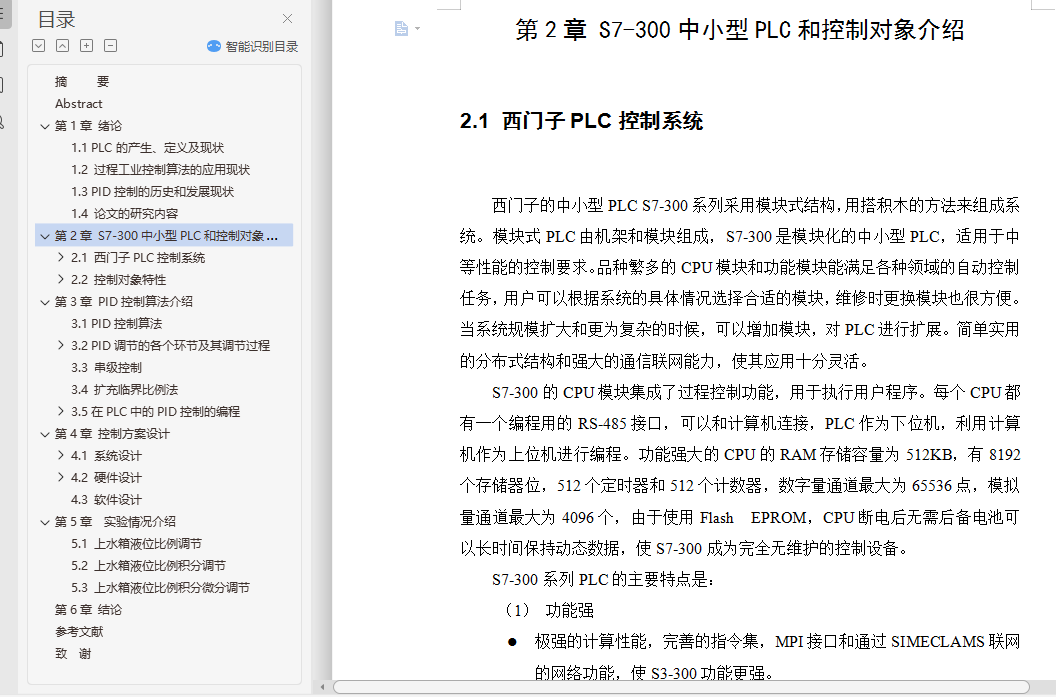Open 1.2 过程工业控制算法的应用现状
Viewport: 1056px width, 697px height.
(x=160, y=170)
